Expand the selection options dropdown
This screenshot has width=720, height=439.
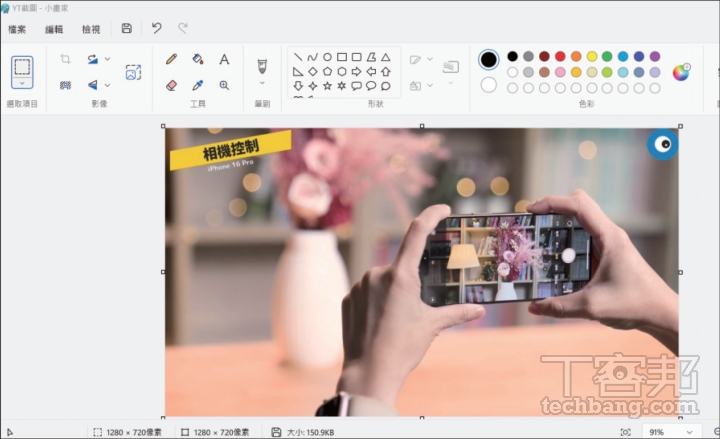pyautogui.click(x=22, y=83)
